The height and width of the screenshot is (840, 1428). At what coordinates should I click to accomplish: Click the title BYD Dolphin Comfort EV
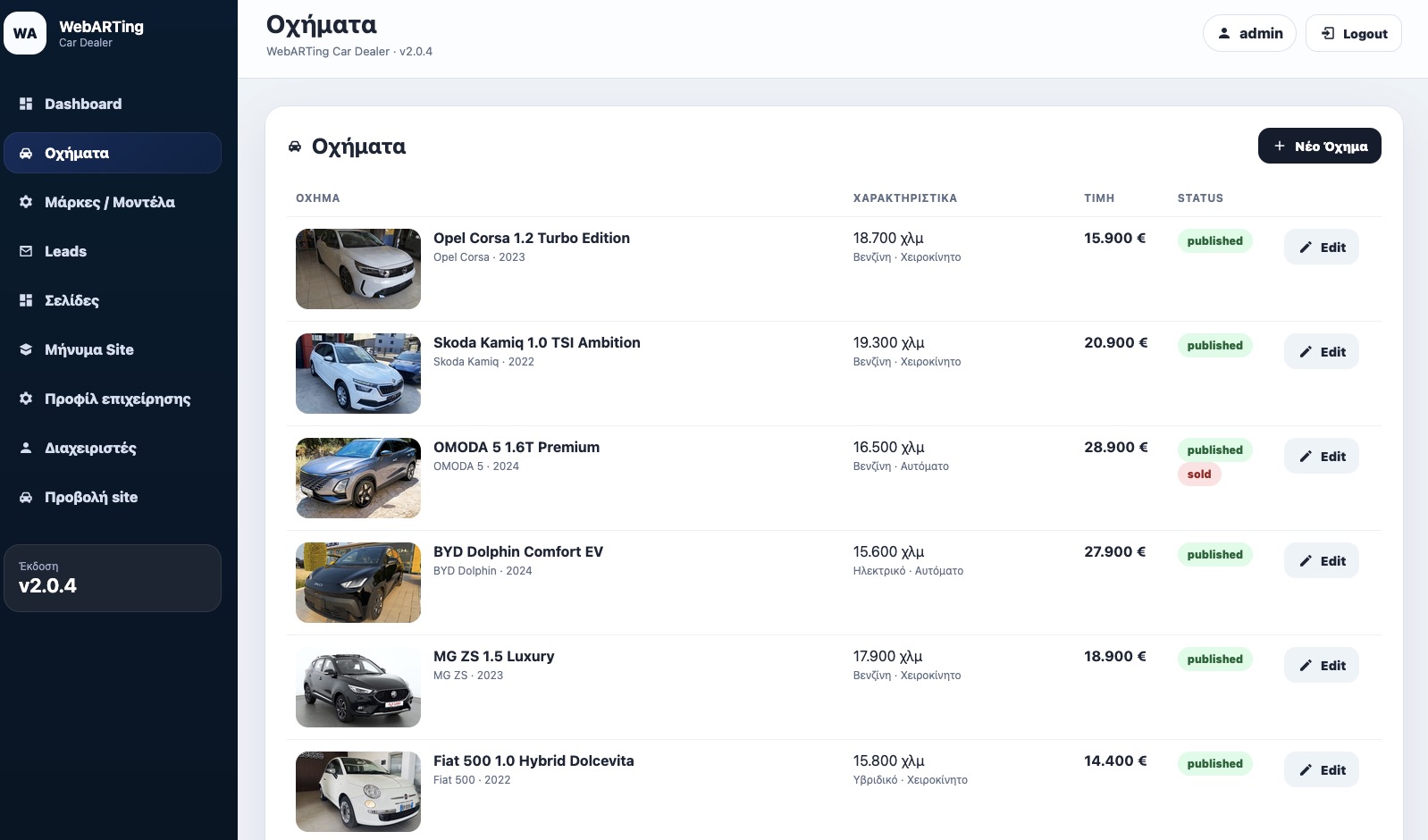click(518, 551)
